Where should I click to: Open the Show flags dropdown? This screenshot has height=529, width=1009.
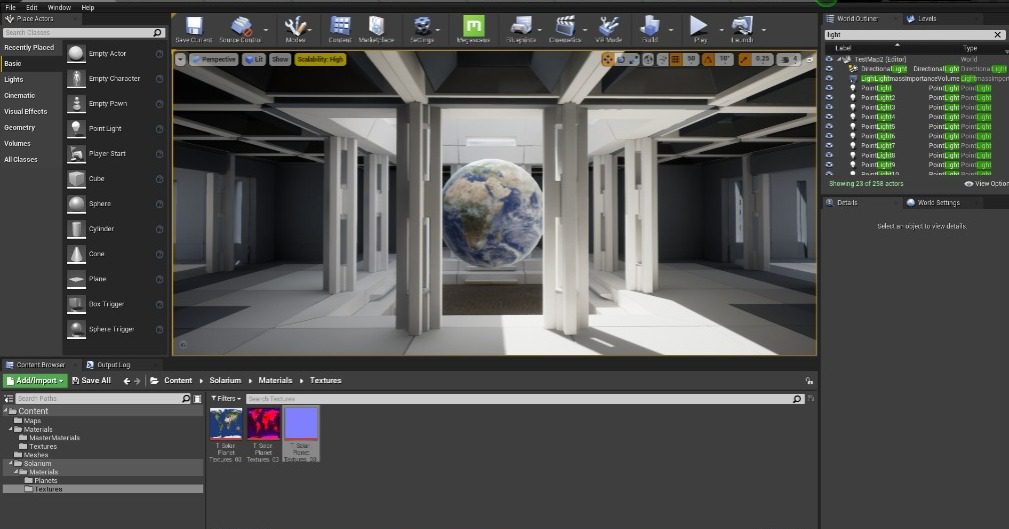280,59
